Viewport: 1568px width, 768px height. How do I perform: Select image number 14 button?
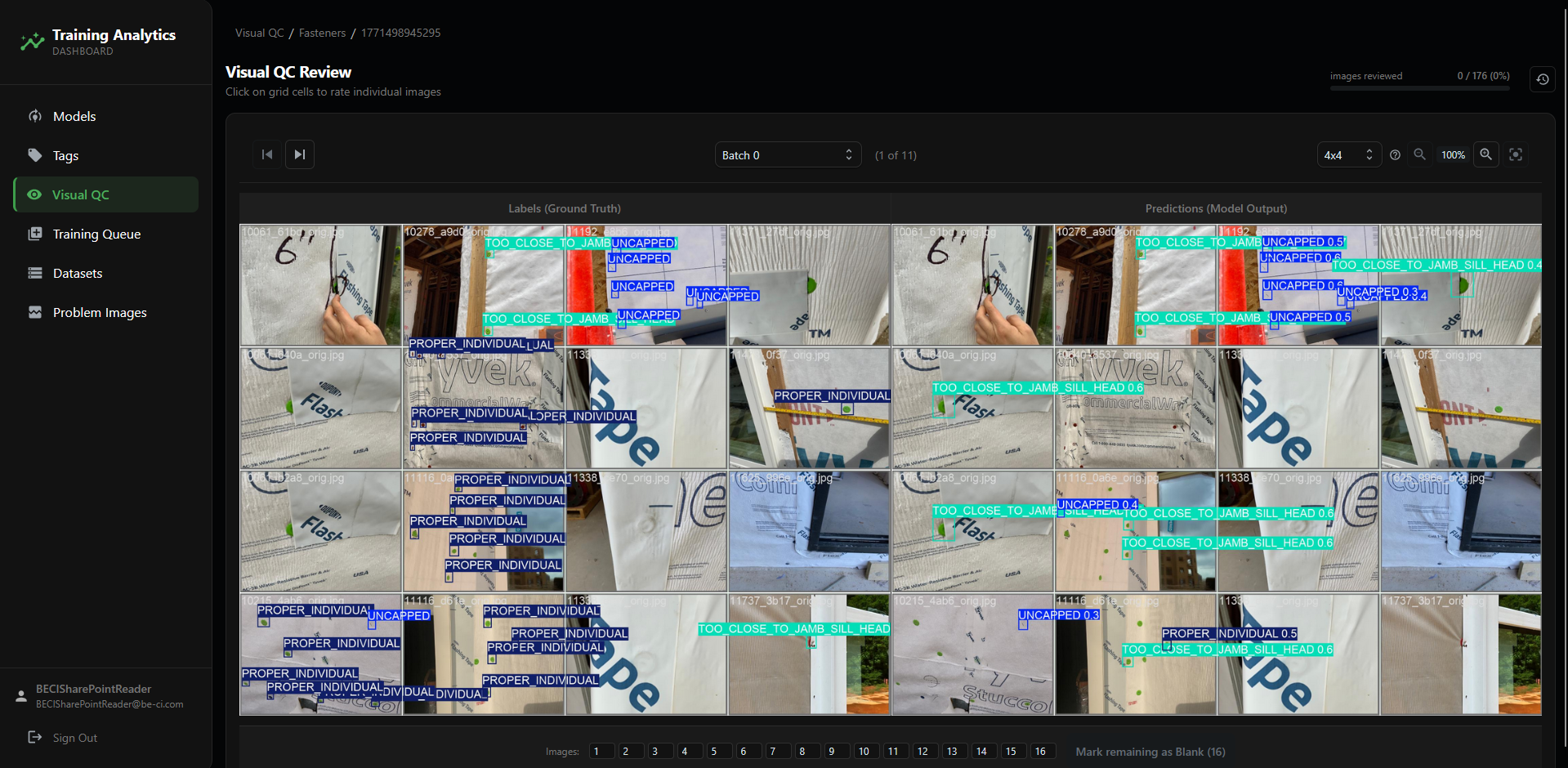pyautogui.click(x=984, y=752)
